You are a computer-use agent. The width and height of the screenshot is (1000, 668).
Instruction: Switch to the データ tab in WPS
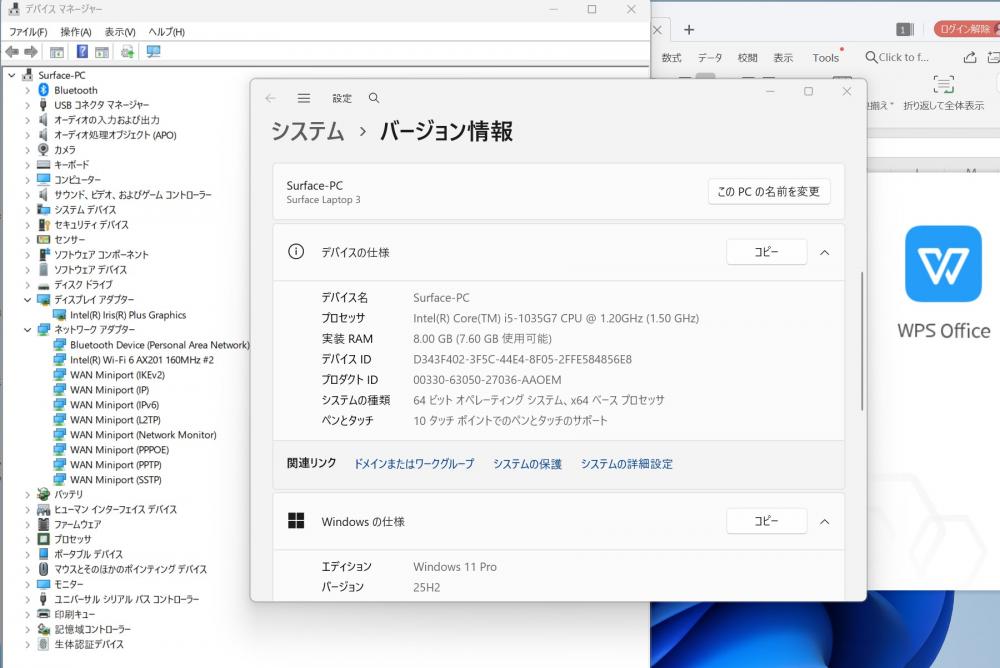click(x=709, y=58)
